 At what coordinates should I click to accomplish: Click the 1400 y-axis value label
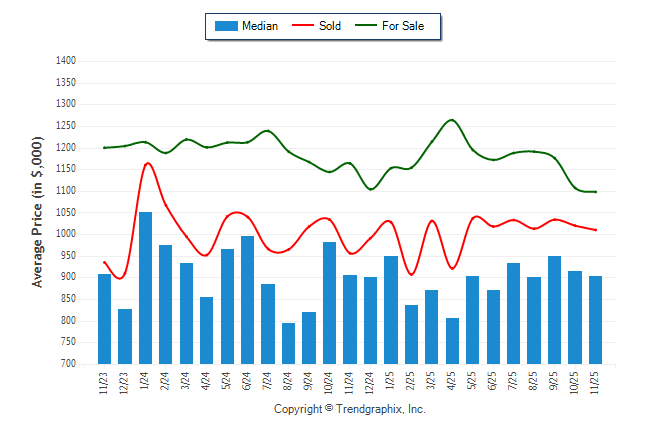pyautogui.click(x=65, y=61)
